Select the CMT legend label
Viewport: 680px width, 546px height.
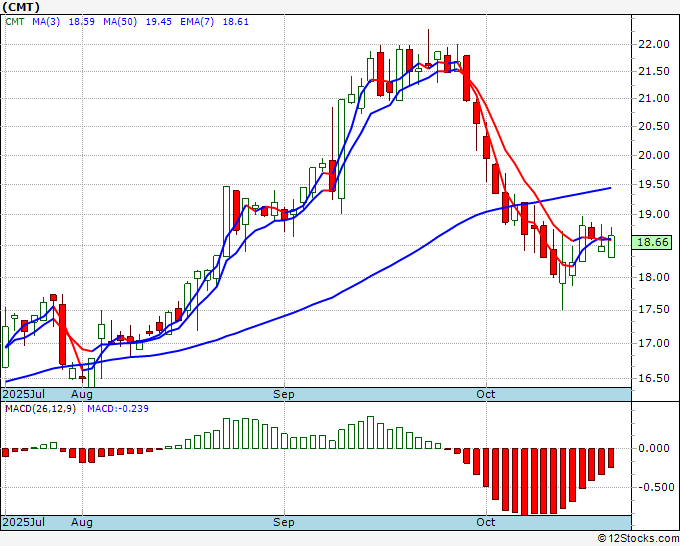(x=15, y=22)
